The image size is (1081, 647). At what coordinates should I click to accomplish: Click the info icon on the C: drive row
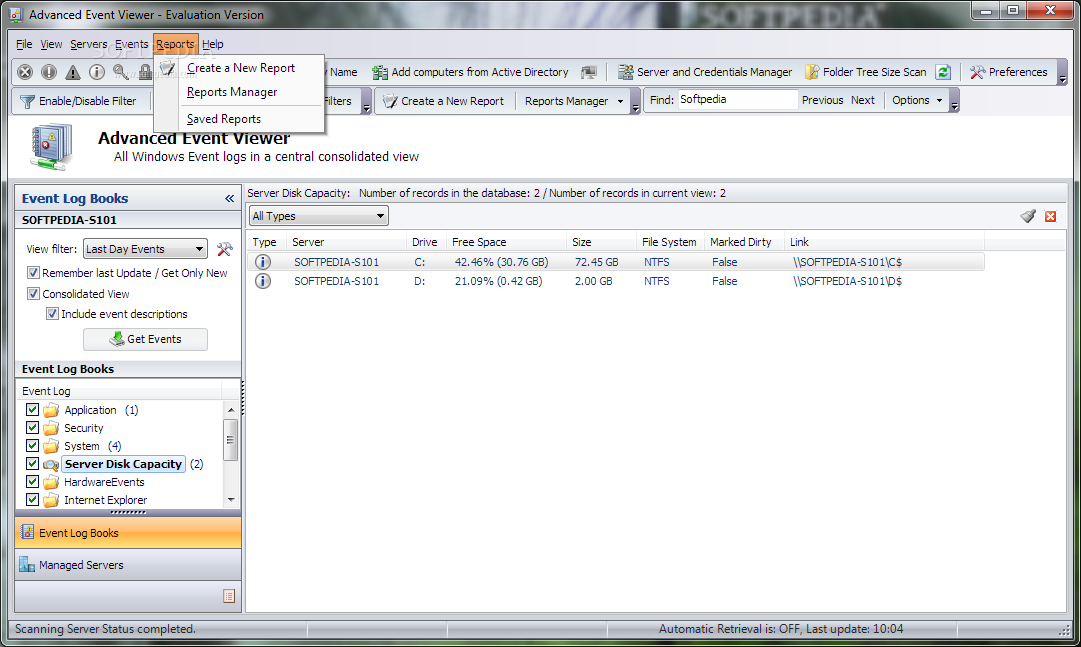click(x=263, y=262)
